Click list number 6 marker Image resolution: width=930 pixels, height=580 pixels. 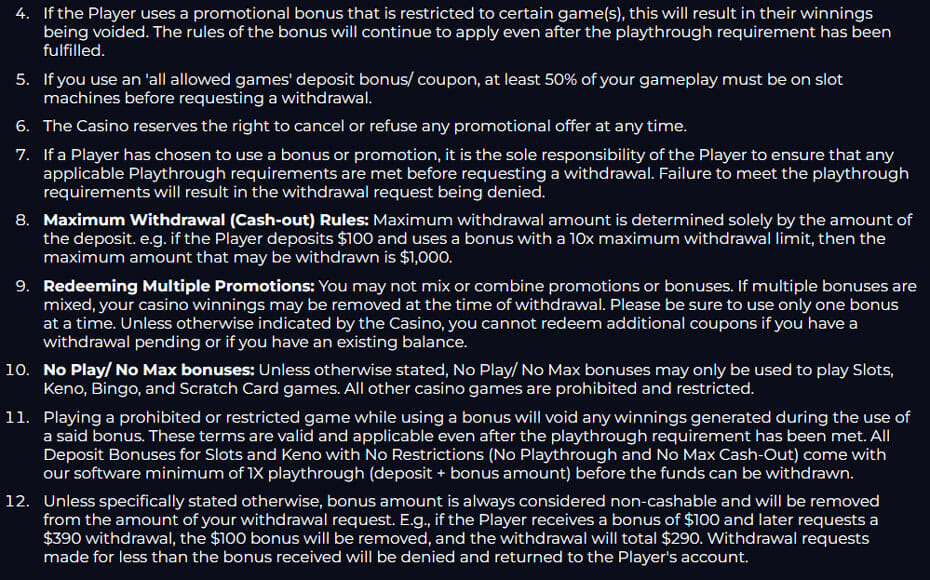click(24, 126)
